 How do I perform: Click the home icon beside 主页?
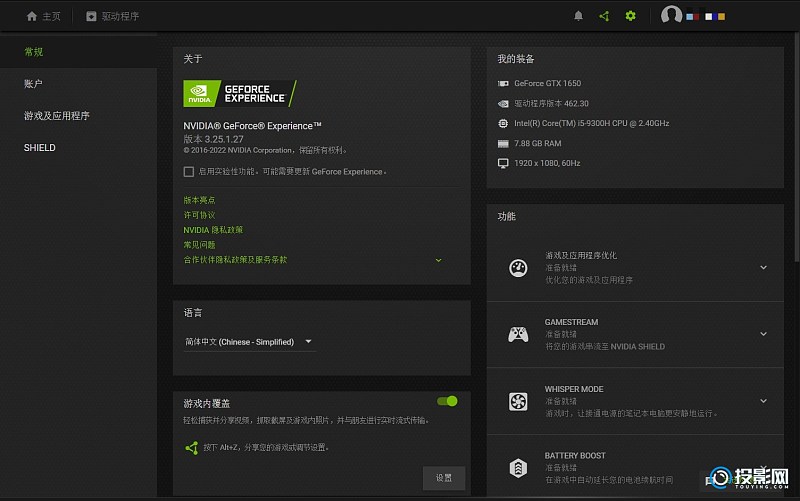[x=32, y=16]
